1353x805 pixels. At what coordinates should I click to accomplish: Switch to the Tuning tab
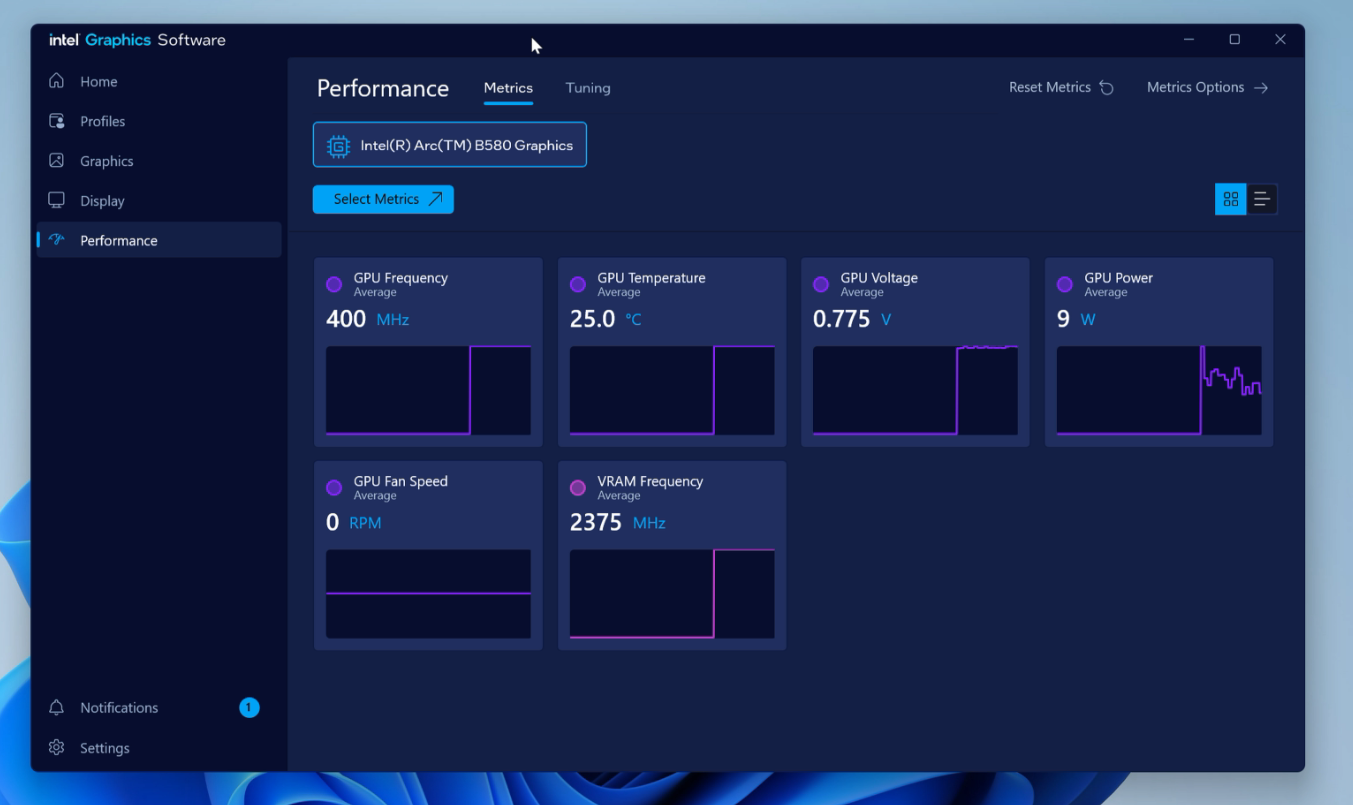(587, 88)
